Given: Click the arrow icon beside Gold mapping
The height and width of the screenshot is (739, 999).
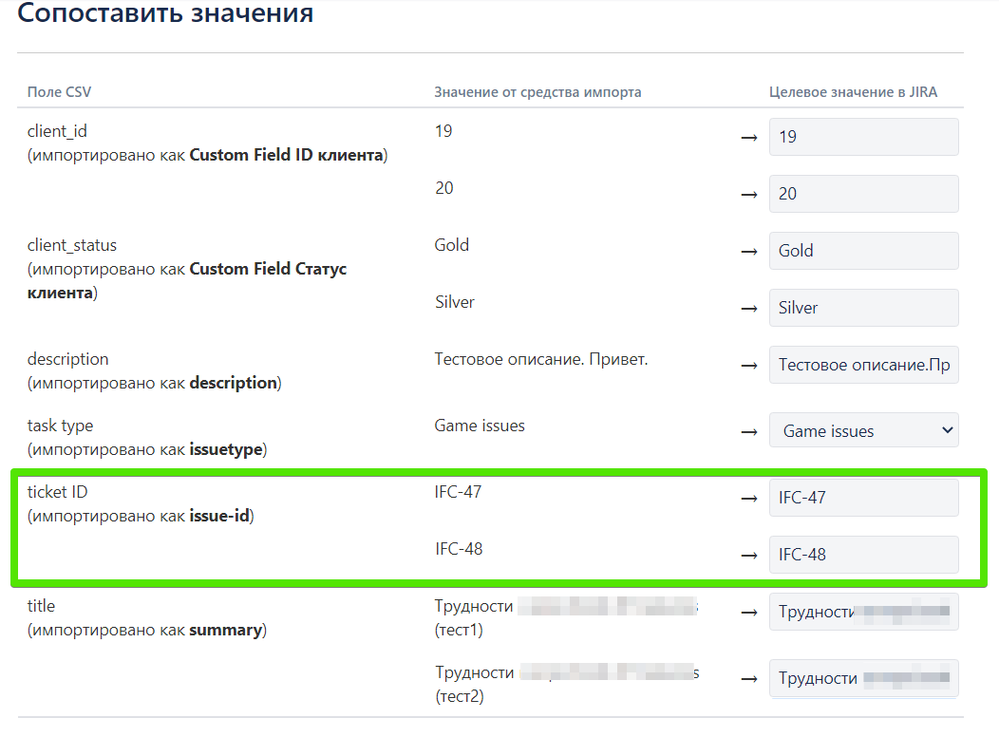Looking at the screenshot, I should [750, 251].
